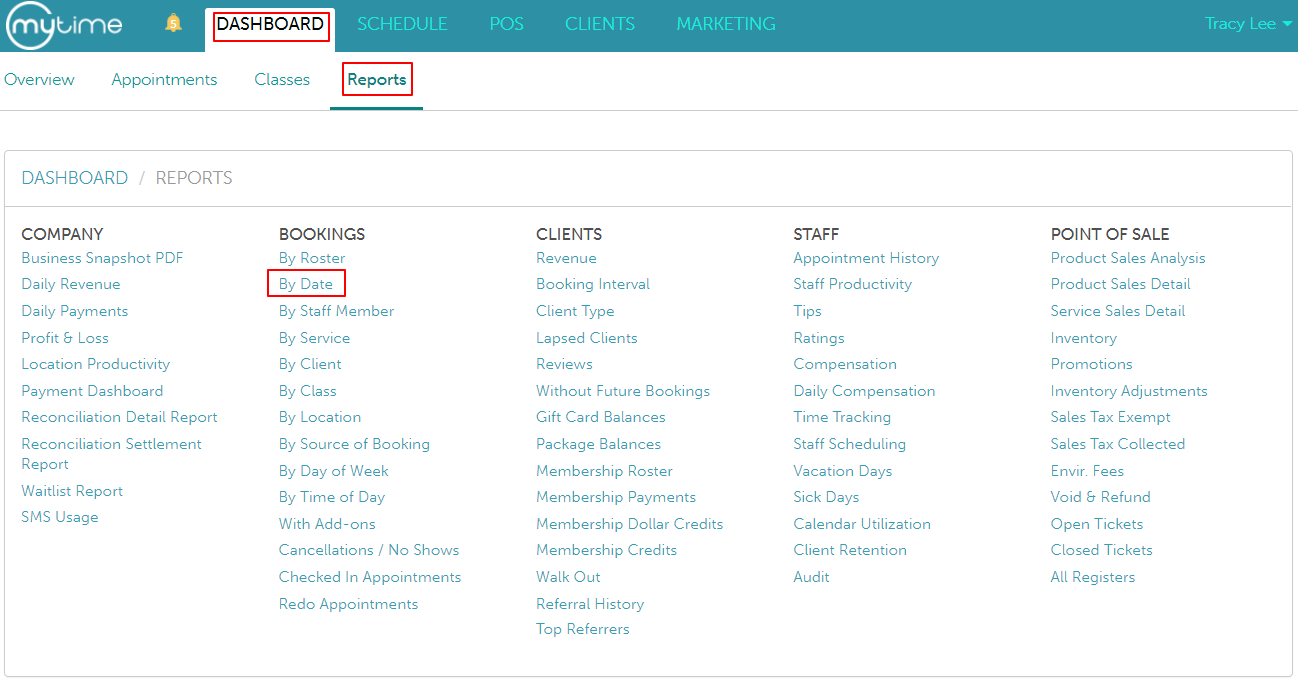1298x682 pixels.
Task: Go to the SCHEDULE menu
Action: click(402, 24)
